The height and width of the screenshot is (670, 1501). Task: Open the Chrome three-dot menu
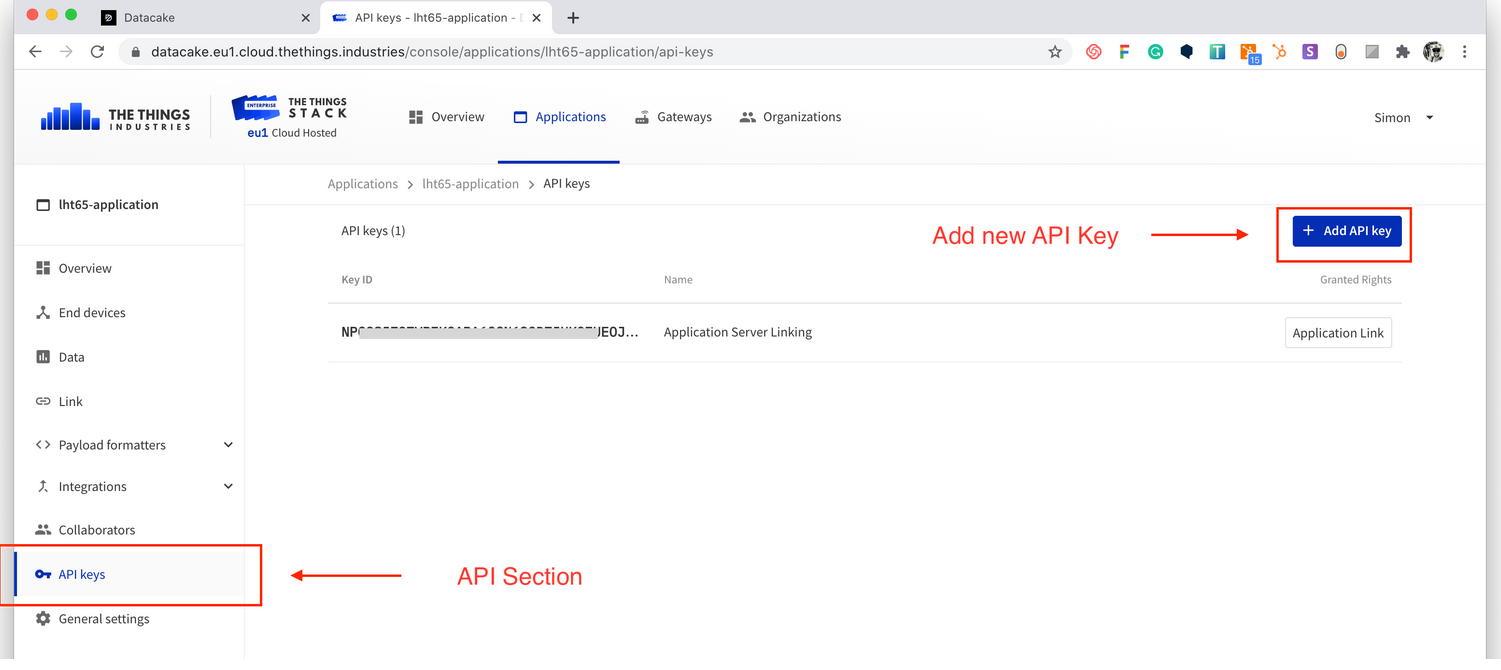1465,52
